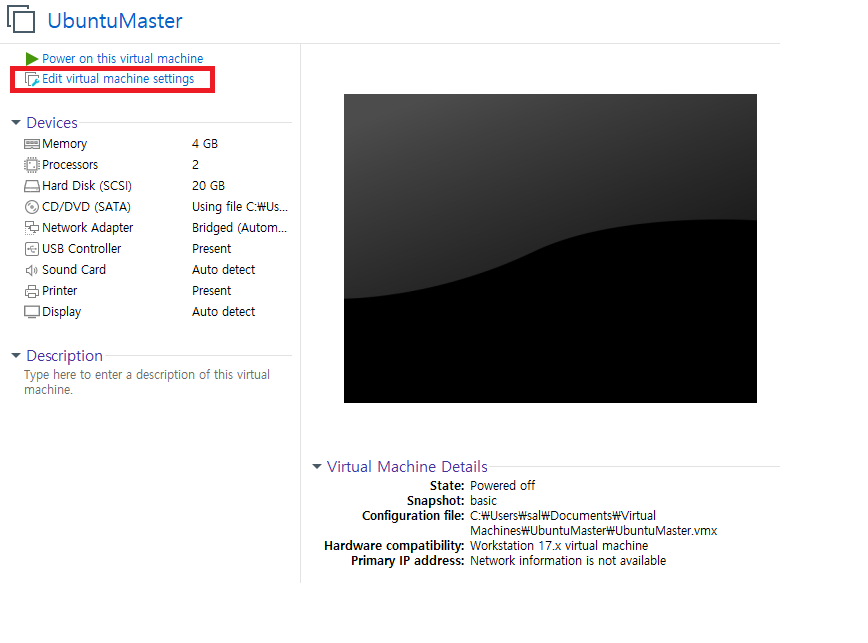Click the Printer Present value
The width and height of the screenshot is (868, 643).
(x=211, y=291)
